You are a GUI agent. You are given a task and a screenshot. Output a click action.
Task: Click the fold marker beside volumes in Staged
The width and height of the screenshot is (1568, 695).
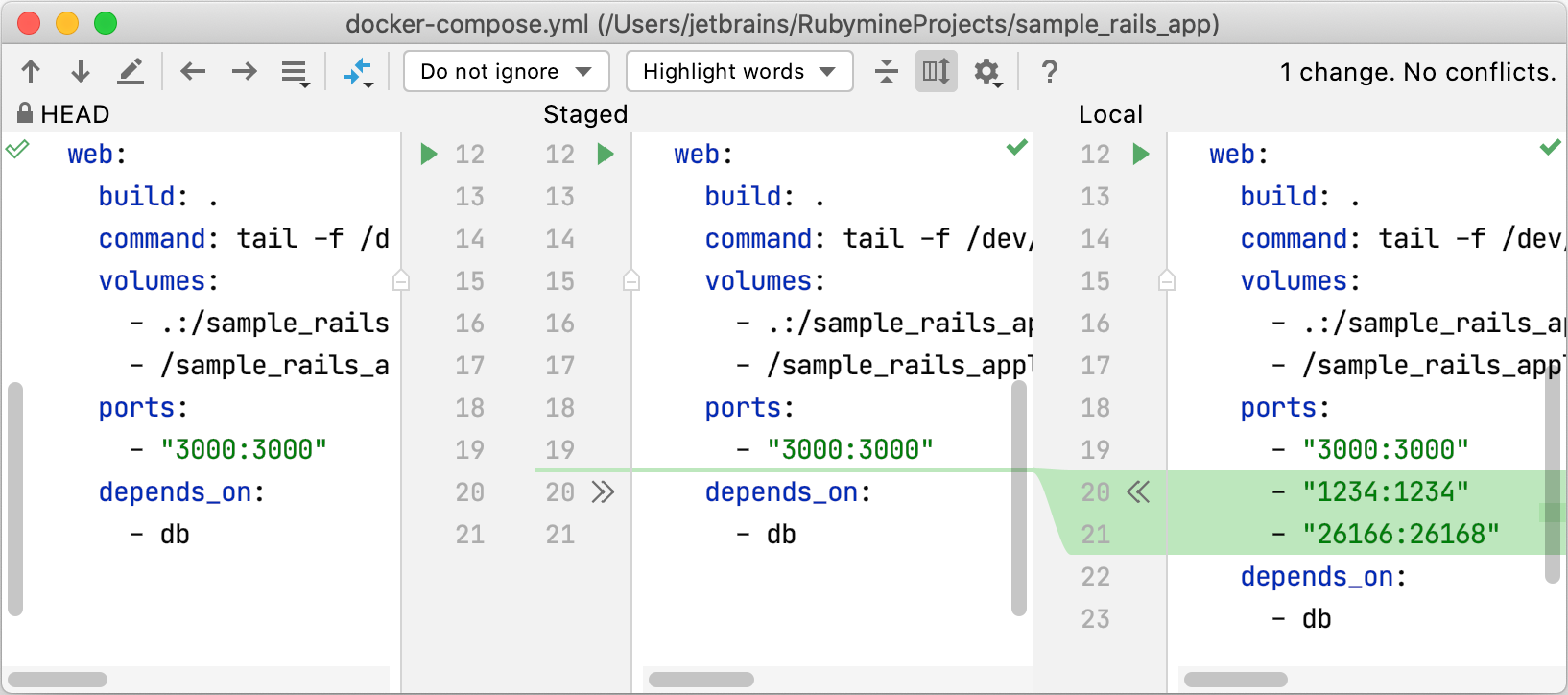pos(630,280)
